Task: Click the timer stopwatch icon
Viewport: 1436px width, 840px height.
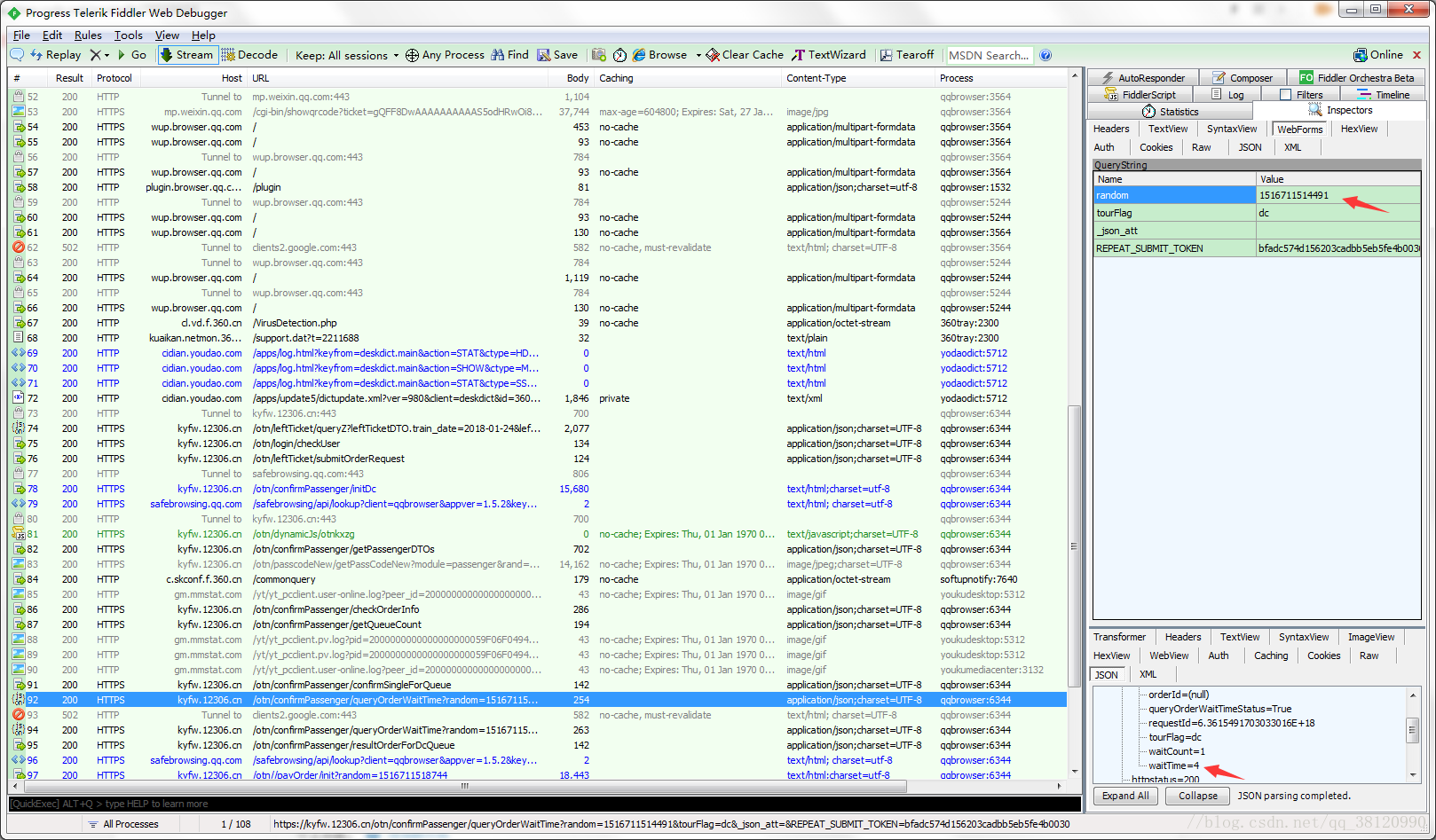Action: [x=619, y=55]
